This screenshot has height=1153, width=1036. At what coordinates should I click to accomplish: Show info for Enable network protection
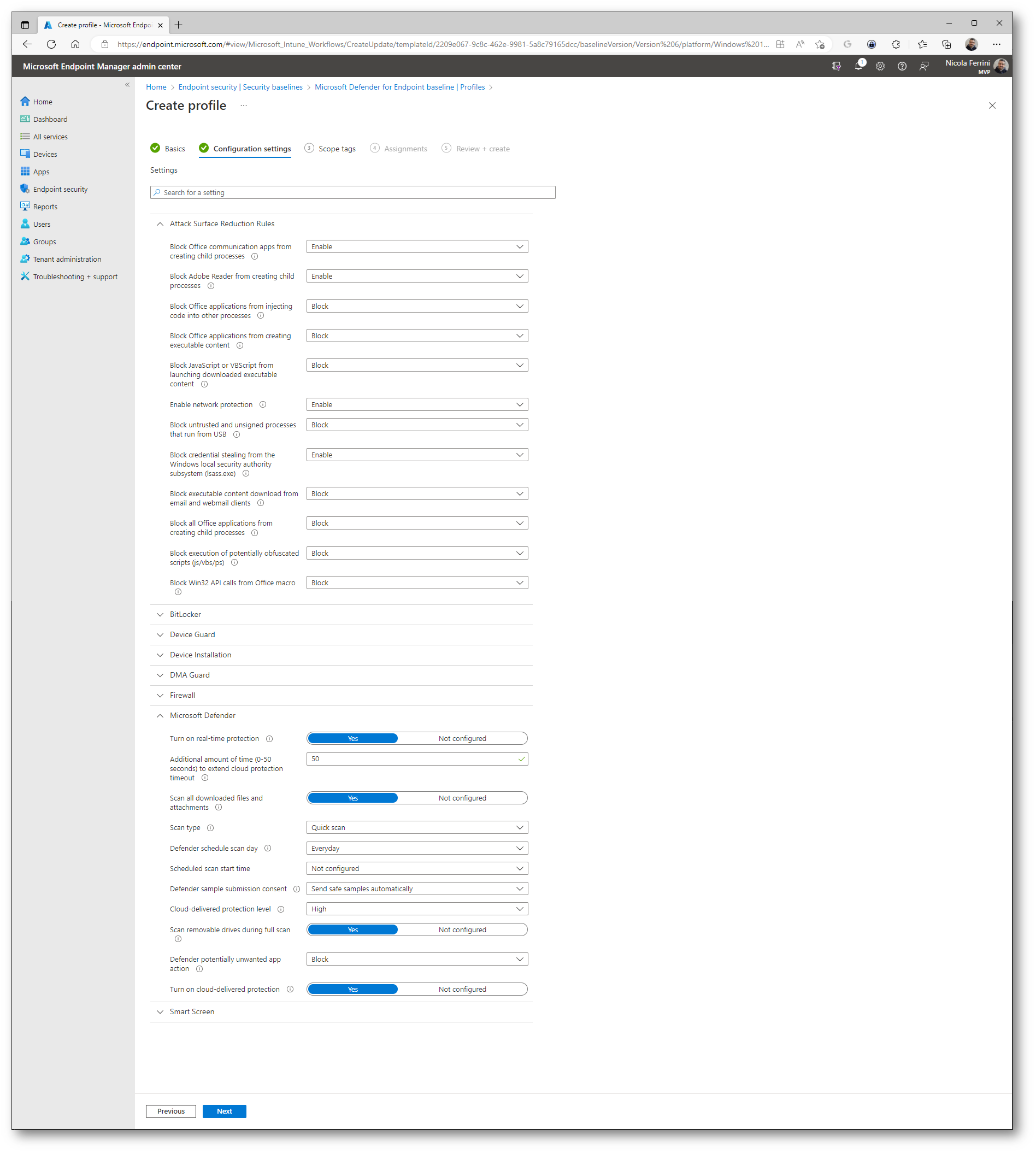[x=263, y=405]
